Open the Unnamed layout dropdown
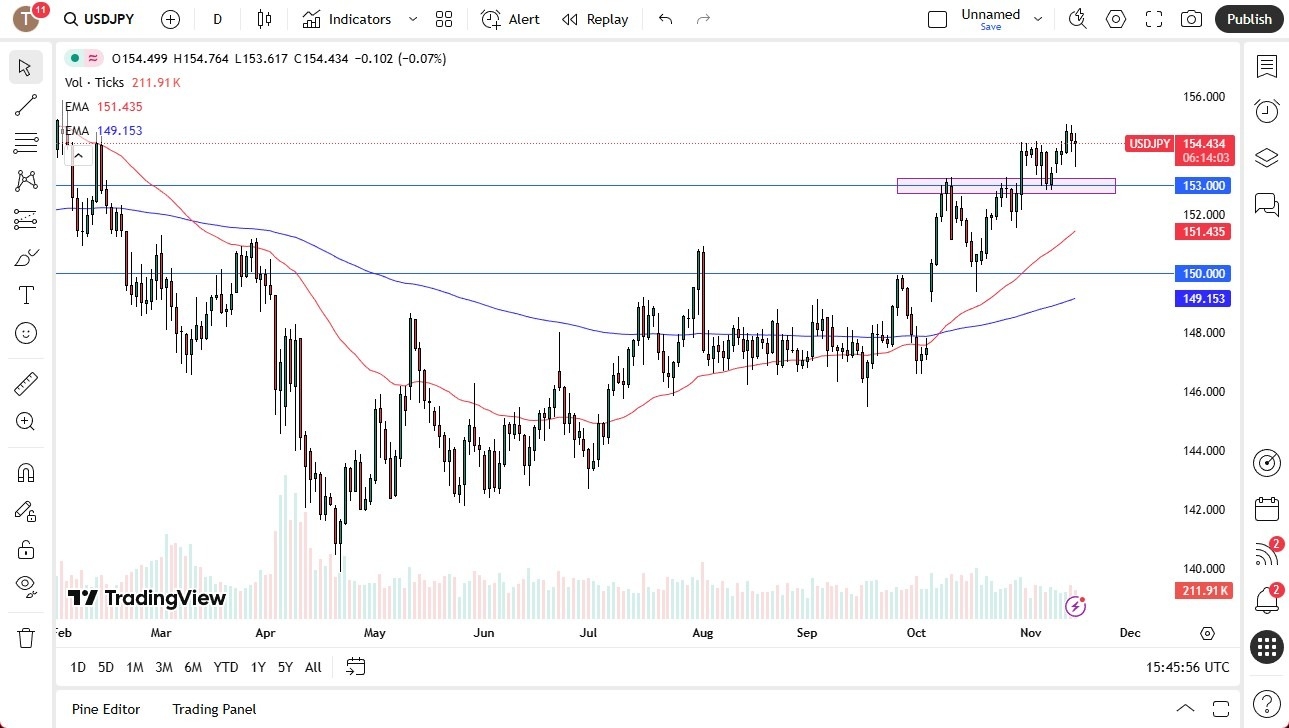 pos(1038,17)
